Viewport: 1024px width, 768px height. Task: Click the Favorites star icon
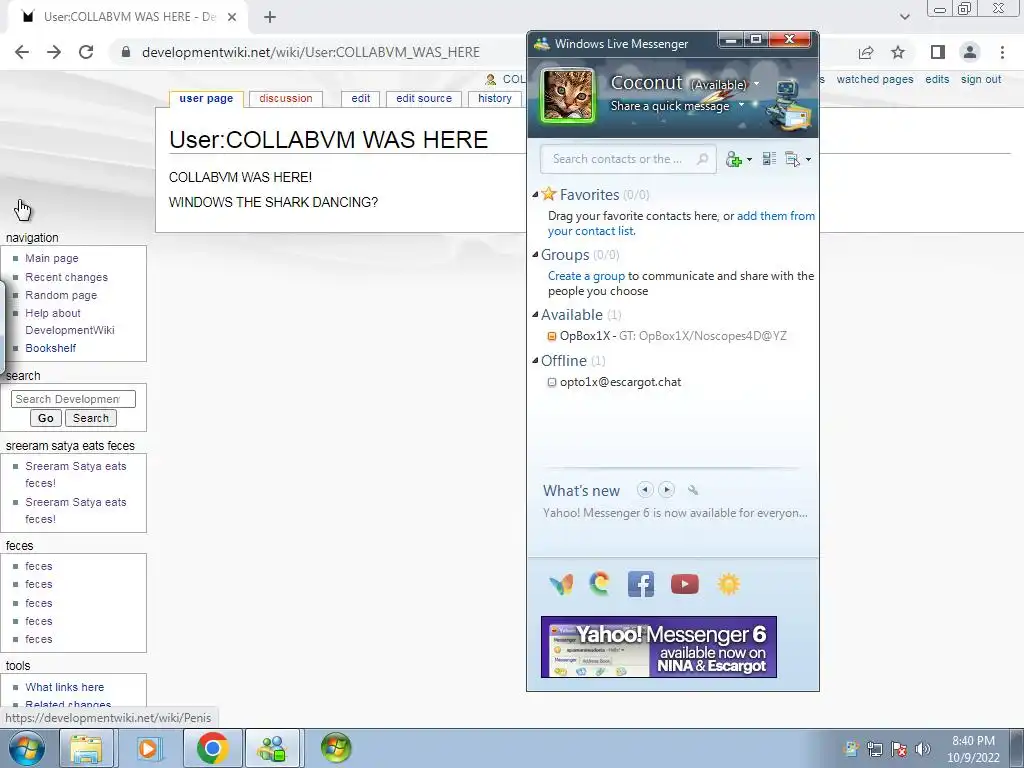(549, 193)
